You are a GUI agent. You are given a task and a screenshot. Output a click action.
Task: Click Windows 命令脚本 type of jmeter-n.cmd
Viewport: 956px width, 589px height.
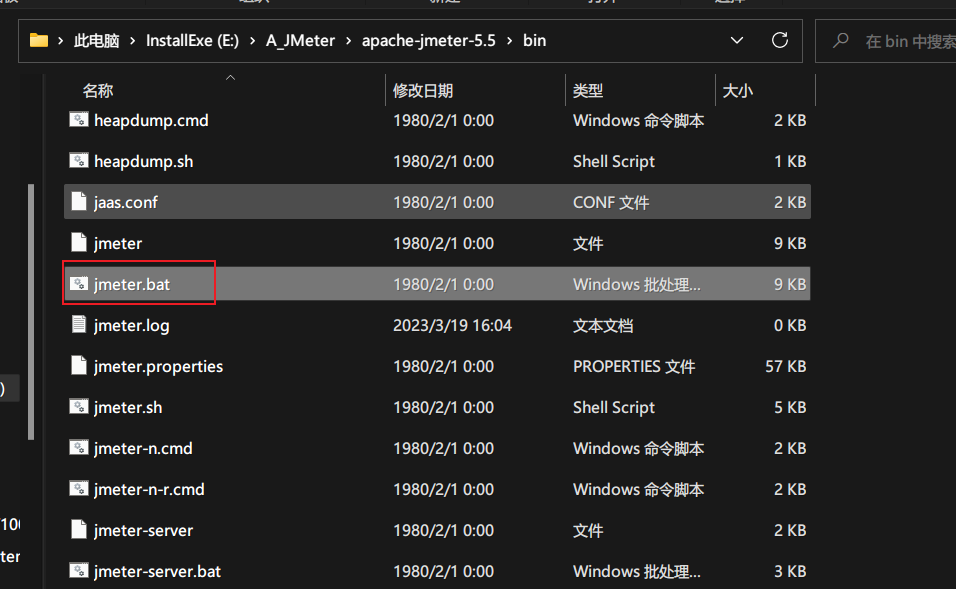click(638, 448)
